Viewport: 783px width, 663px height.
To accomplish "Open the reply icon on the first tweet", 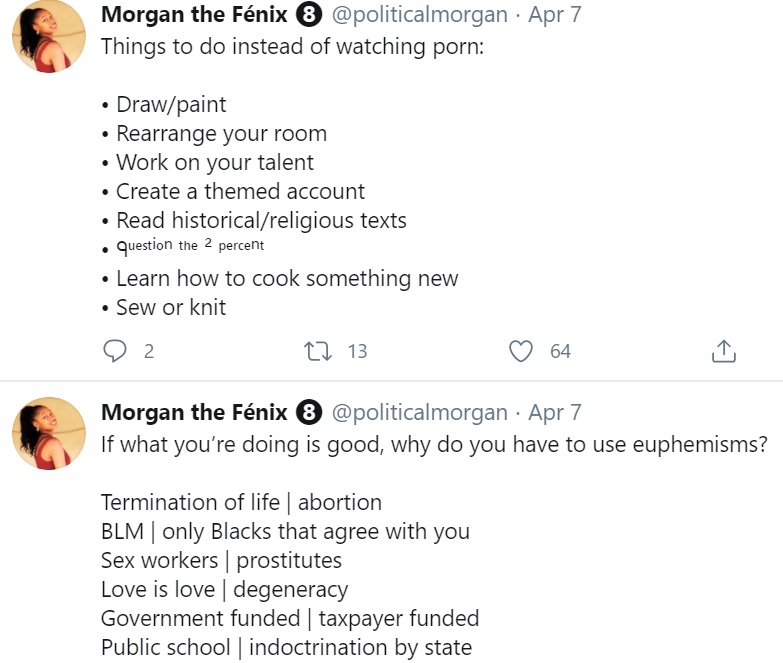I will (115, 350).
